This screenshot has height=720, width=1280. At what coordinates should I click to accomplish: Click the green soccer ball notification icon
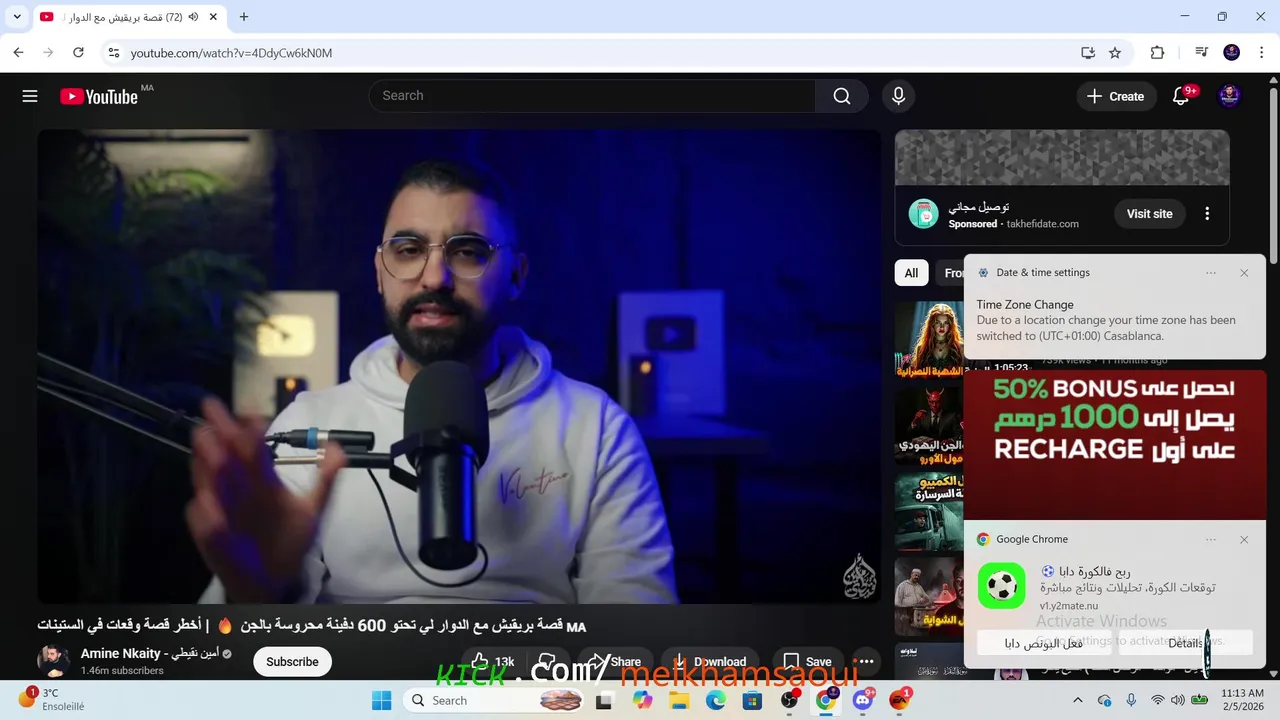tap(1002, 586)
